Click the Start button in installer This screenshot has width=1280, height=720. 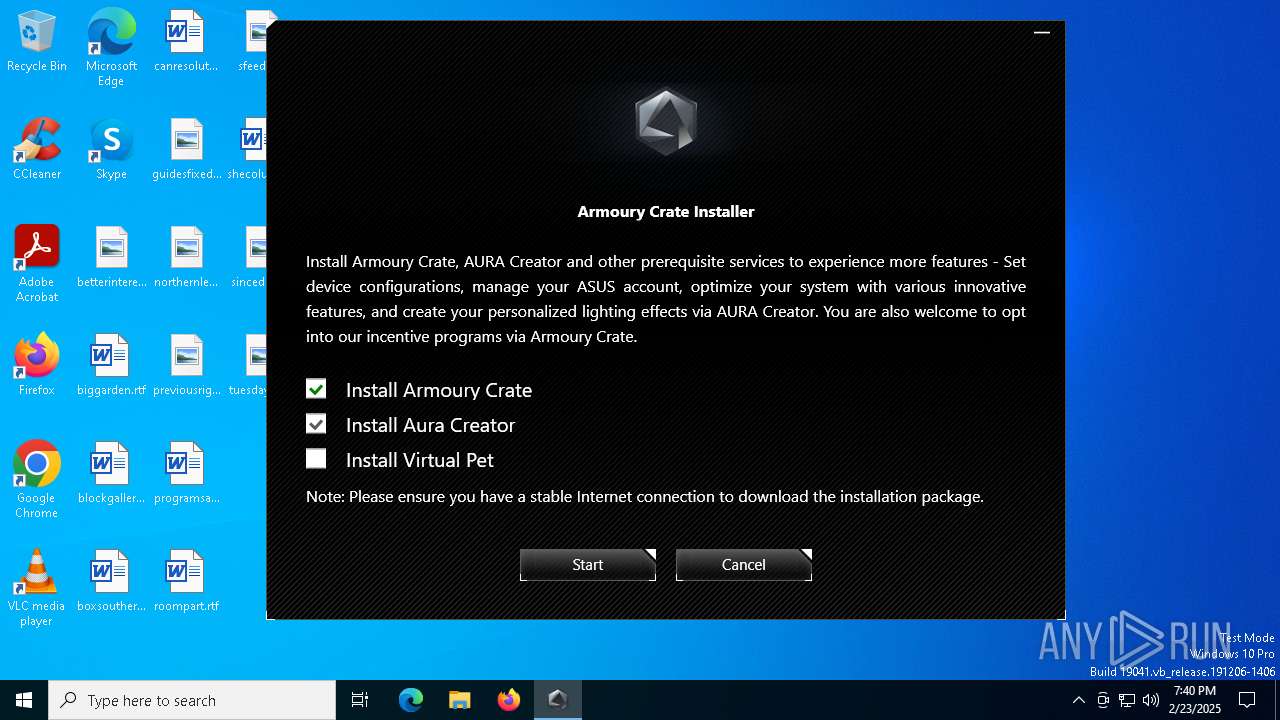point(588,565)
